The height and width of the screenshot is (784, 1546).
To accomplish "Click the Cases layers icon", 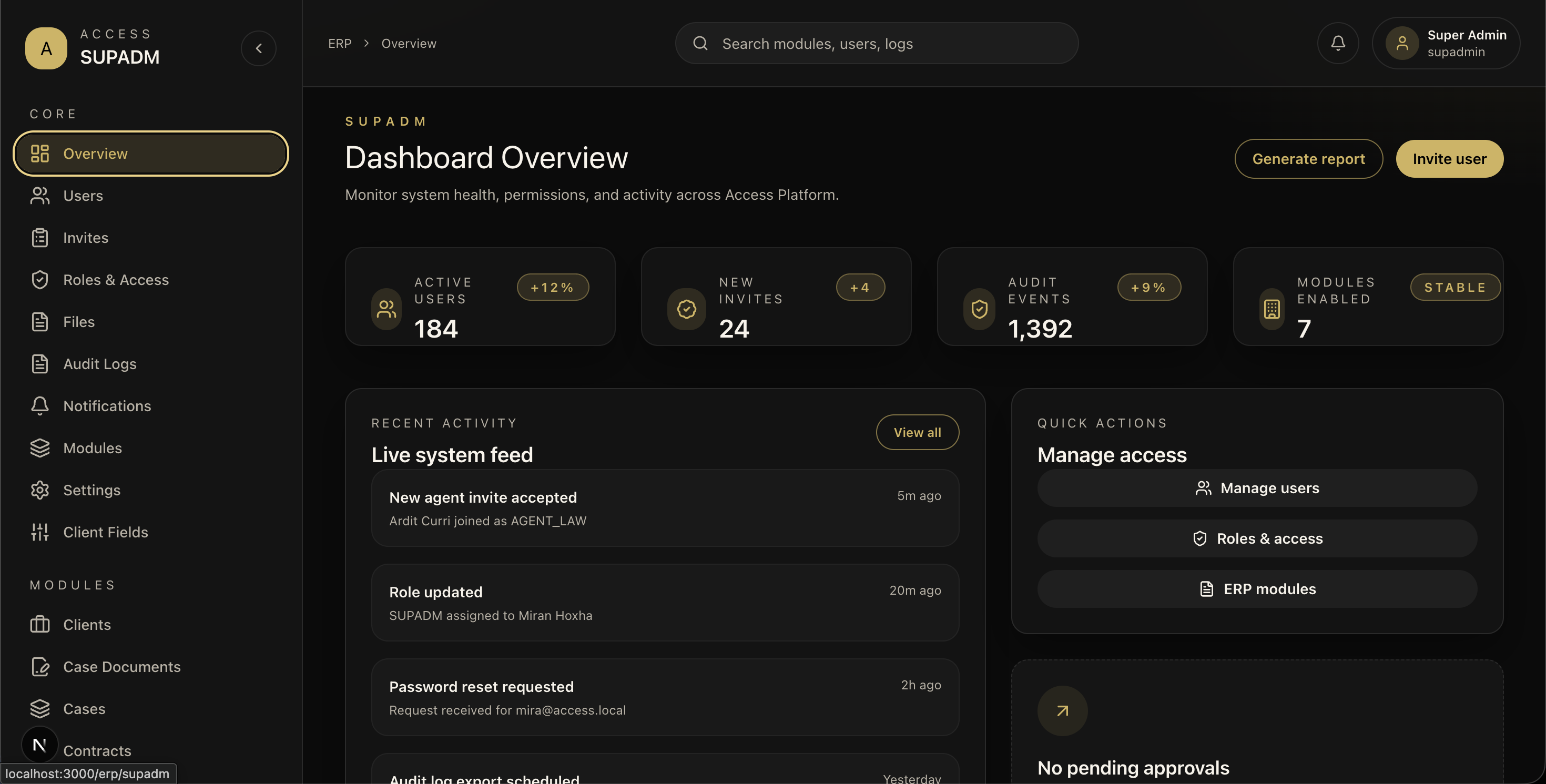I will (x=39, y=708).
